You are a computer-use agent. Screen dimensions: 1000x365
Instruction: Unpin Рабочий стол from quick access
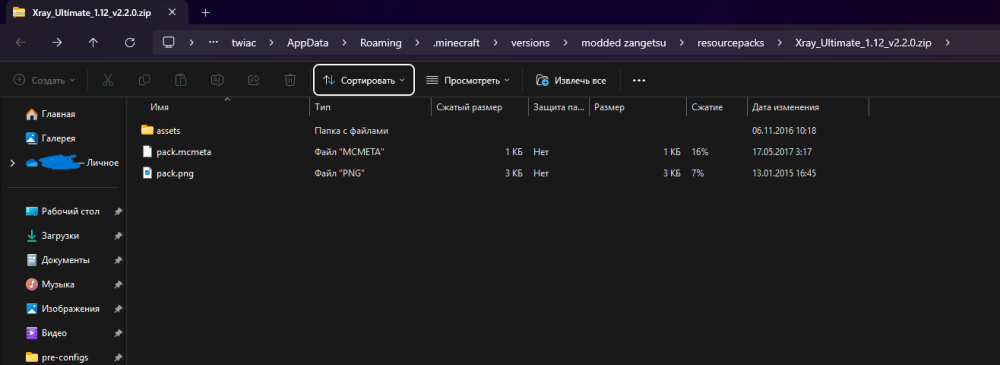pyautogui.click(x=118, y=211)
